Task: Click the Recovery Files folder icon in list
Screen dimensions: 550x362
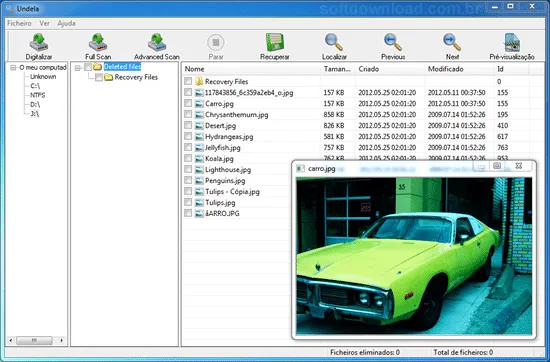Action: (199, 82)
